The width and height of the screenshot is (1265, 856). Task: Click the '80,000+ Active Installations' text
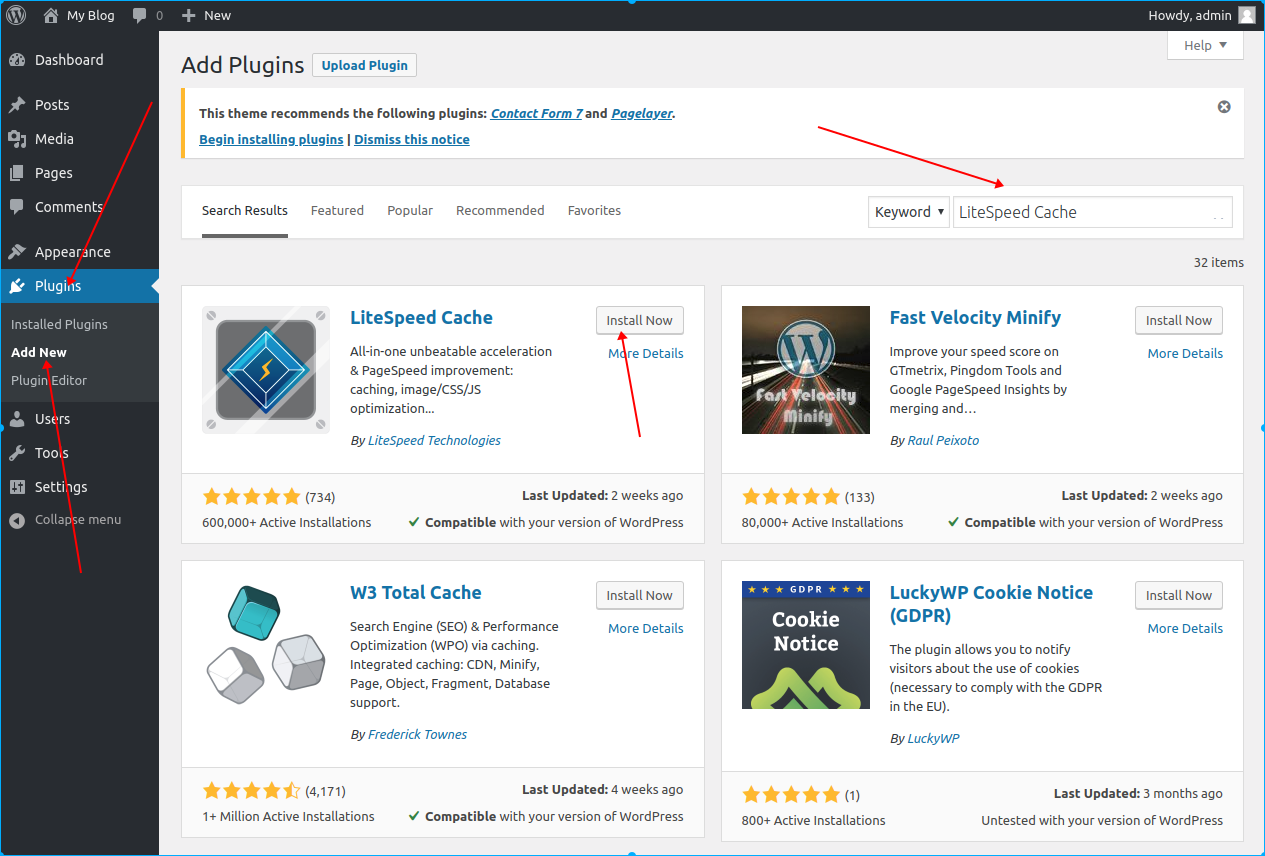(822, 523)
